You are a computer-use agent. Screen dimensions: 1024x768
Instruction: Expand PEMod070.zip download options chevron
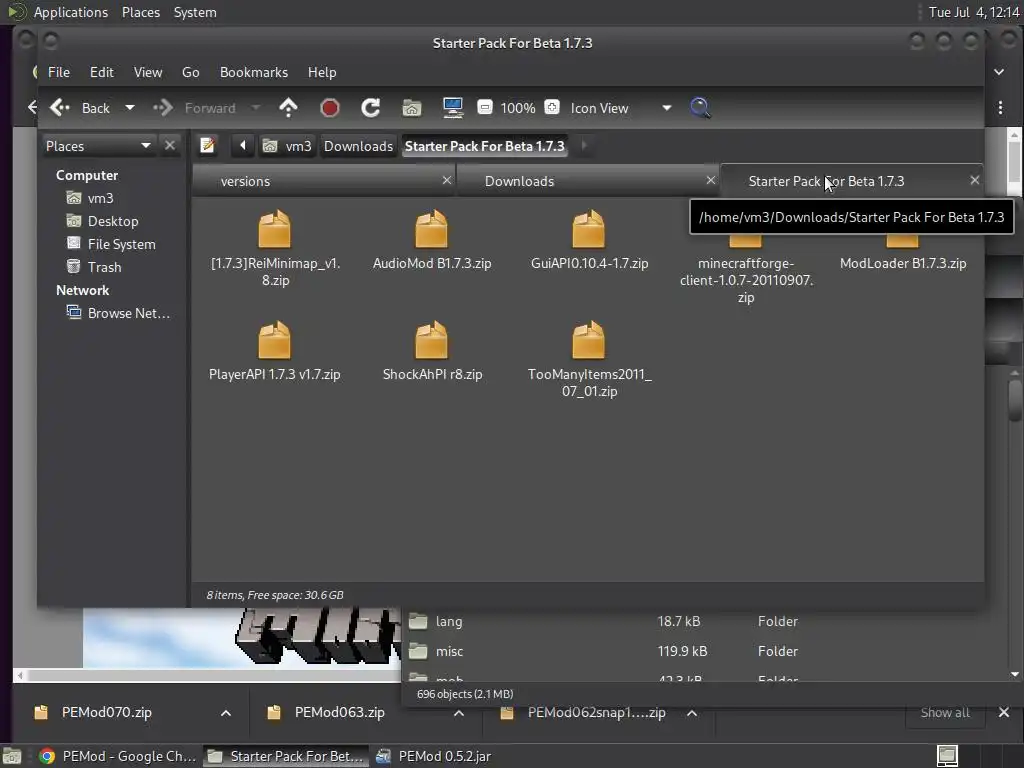(226, 712)
